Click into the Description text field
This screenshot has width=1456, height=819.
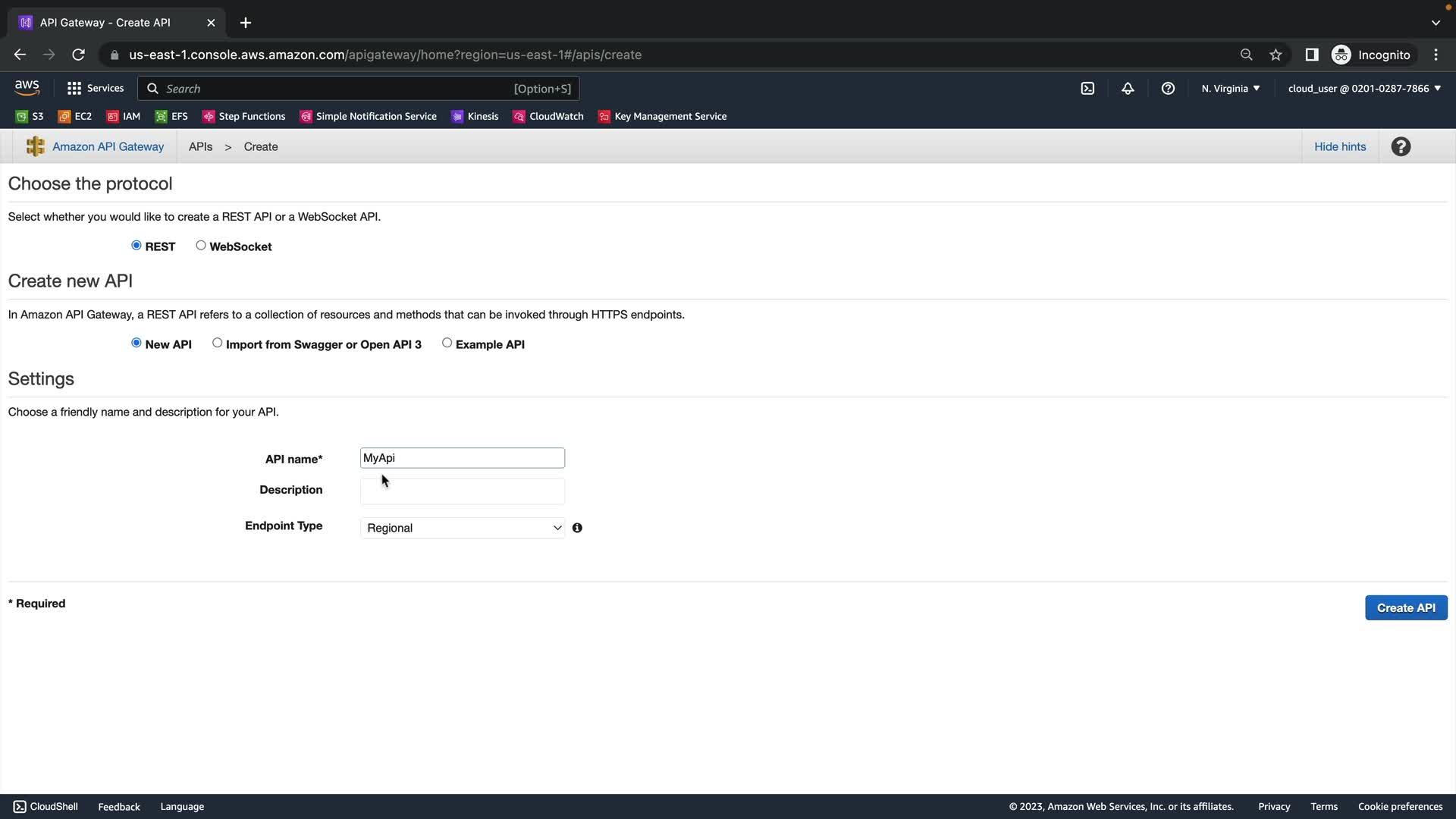tap(463, 491)
